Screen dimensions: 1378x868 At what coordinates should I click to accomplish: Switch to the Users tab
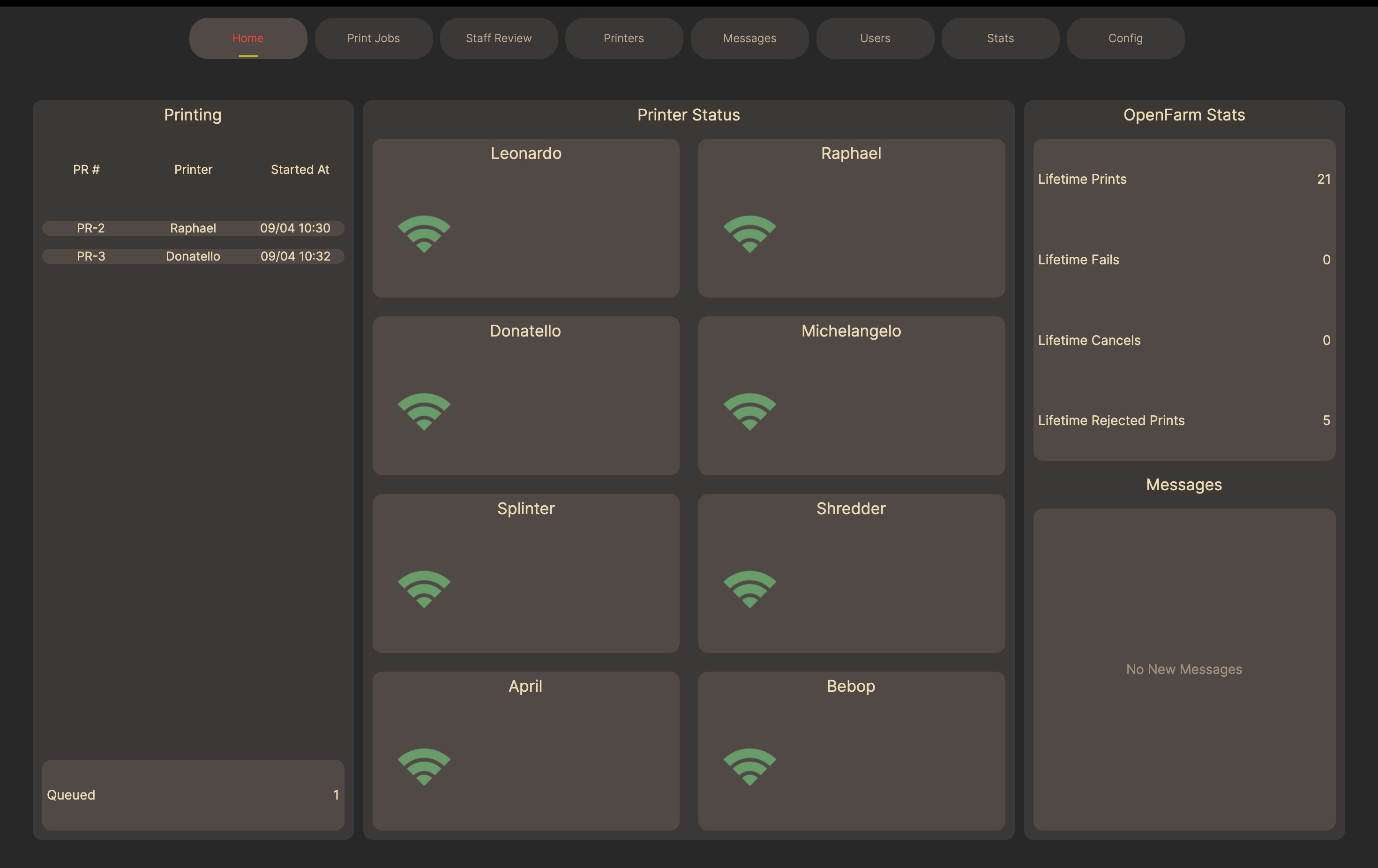pos(875,38)
